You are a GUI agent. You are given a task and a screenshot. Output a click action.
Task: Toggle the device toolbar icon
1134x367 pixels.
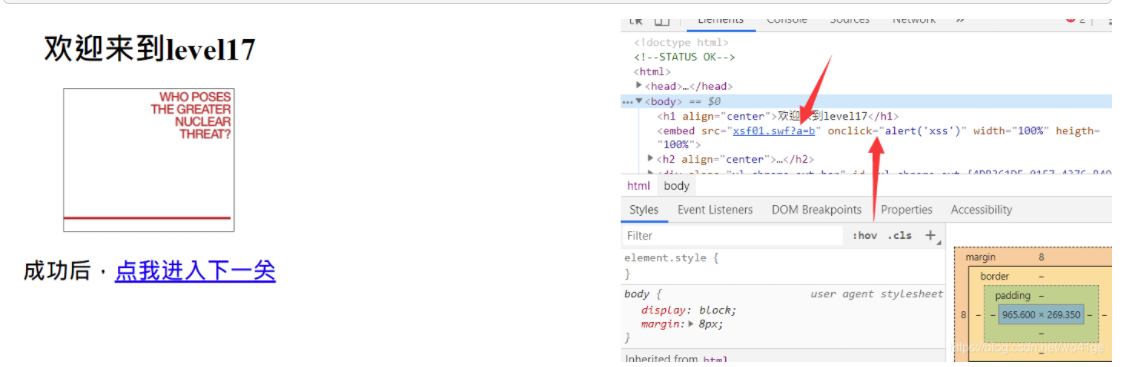[662, 22]
